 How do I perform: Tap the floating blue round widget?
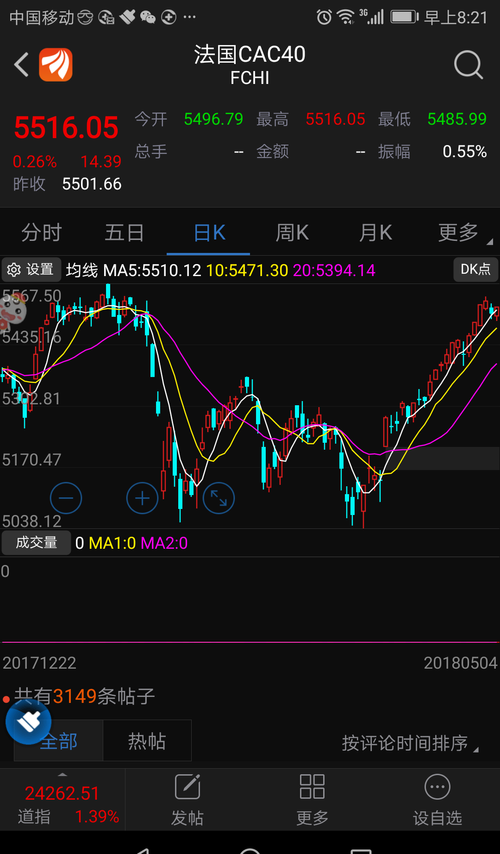click(28, 722)
